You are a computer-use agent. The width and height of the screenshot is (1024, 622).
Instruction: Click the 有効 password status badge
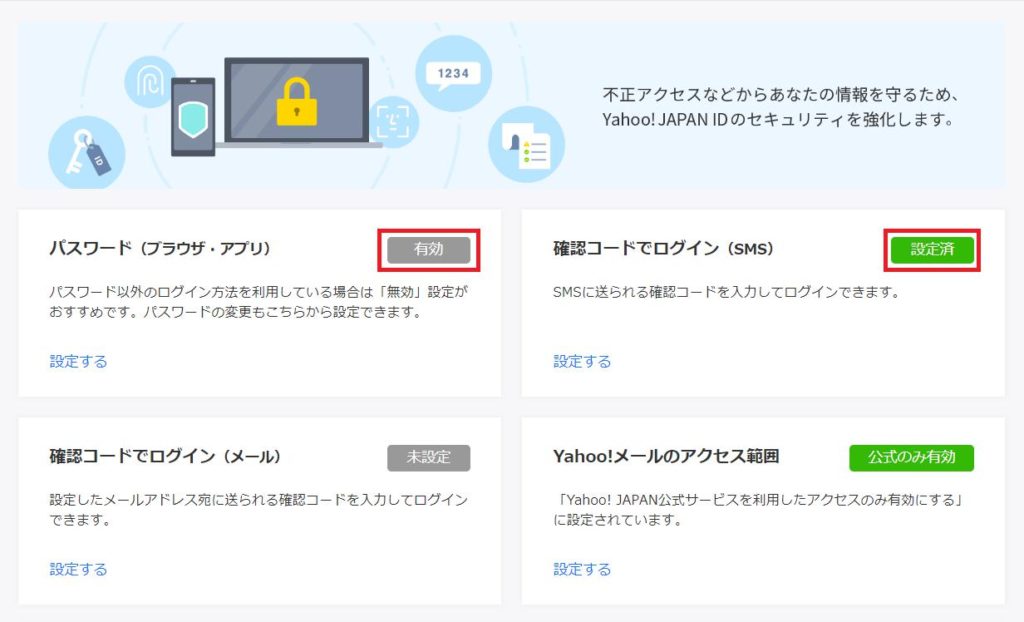[428, 250]
